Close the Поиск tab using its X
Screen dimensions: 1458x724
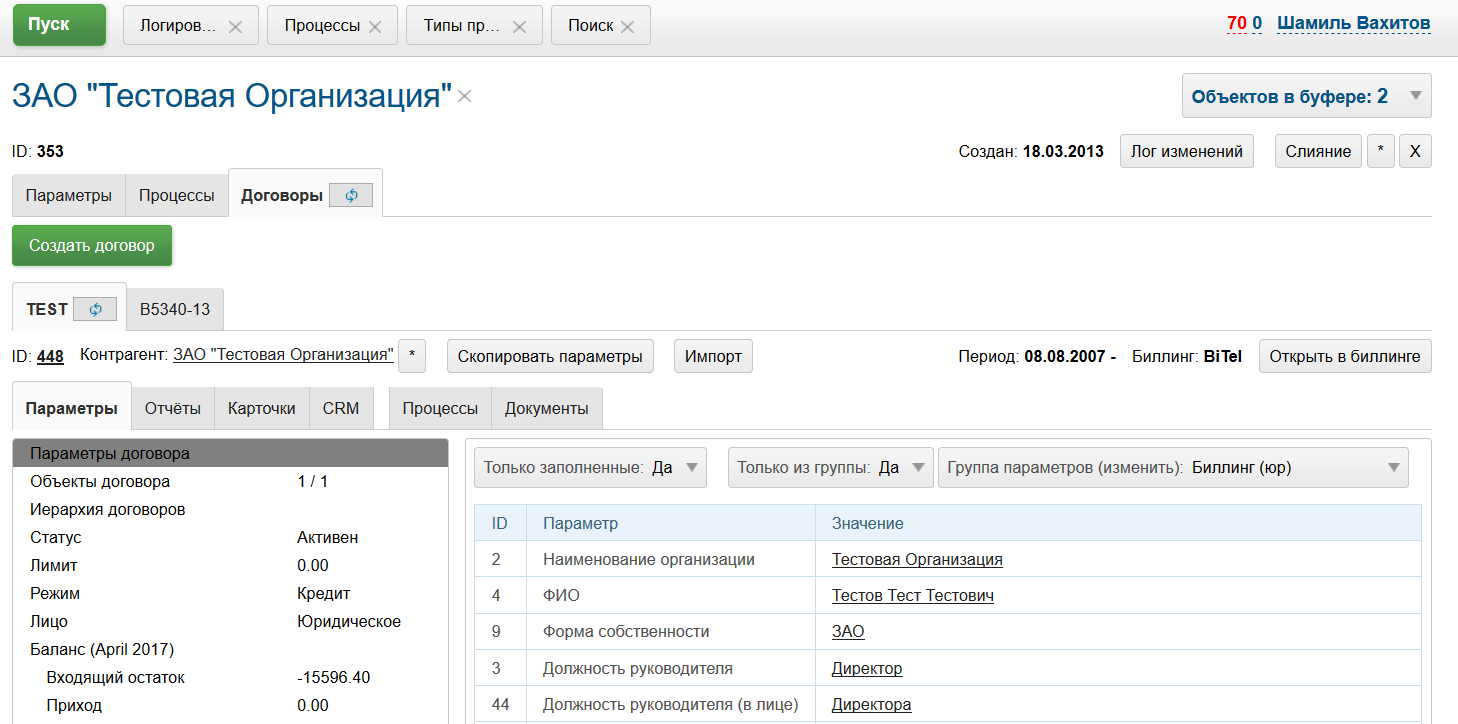[628, 27]
